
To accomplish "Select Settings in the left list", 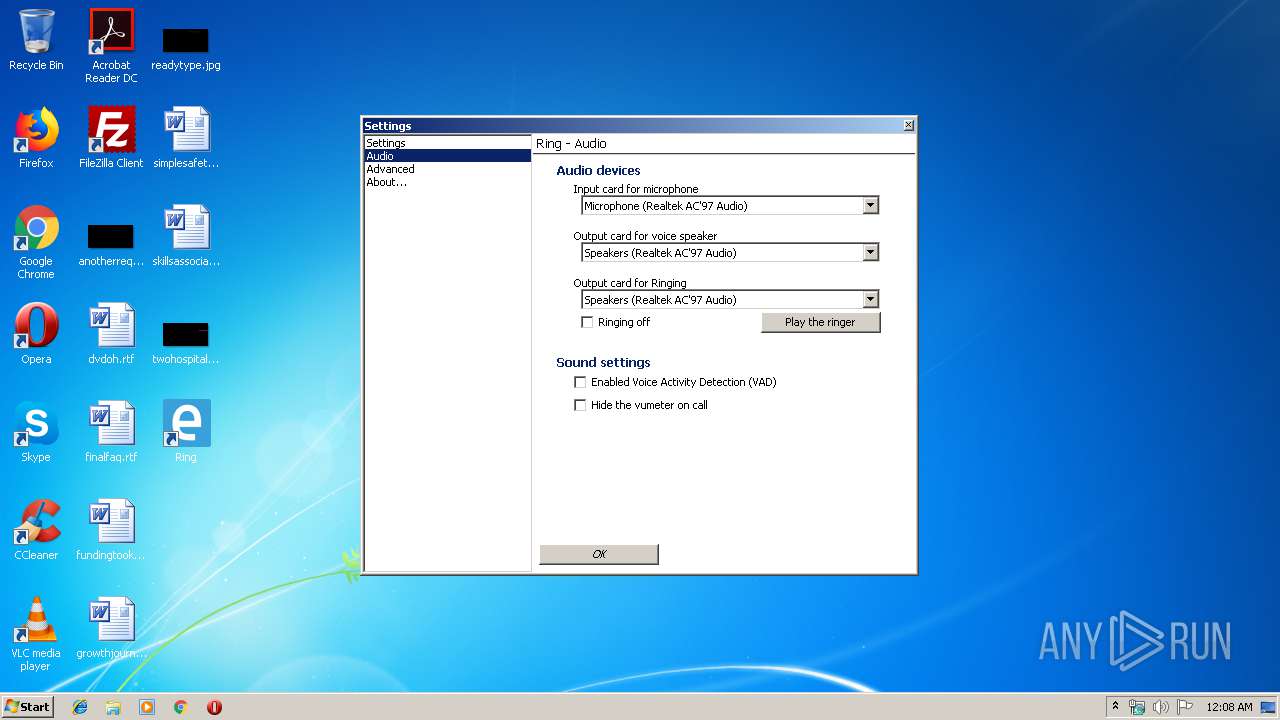I will (447, 143).
